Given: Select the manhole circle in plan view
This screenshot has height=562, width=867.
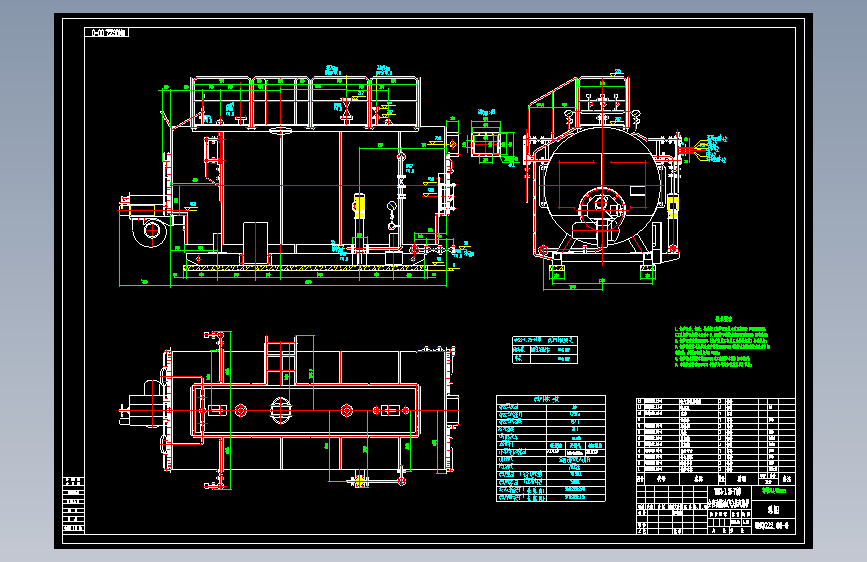Looking at the screenshot, I should [280, 410].
